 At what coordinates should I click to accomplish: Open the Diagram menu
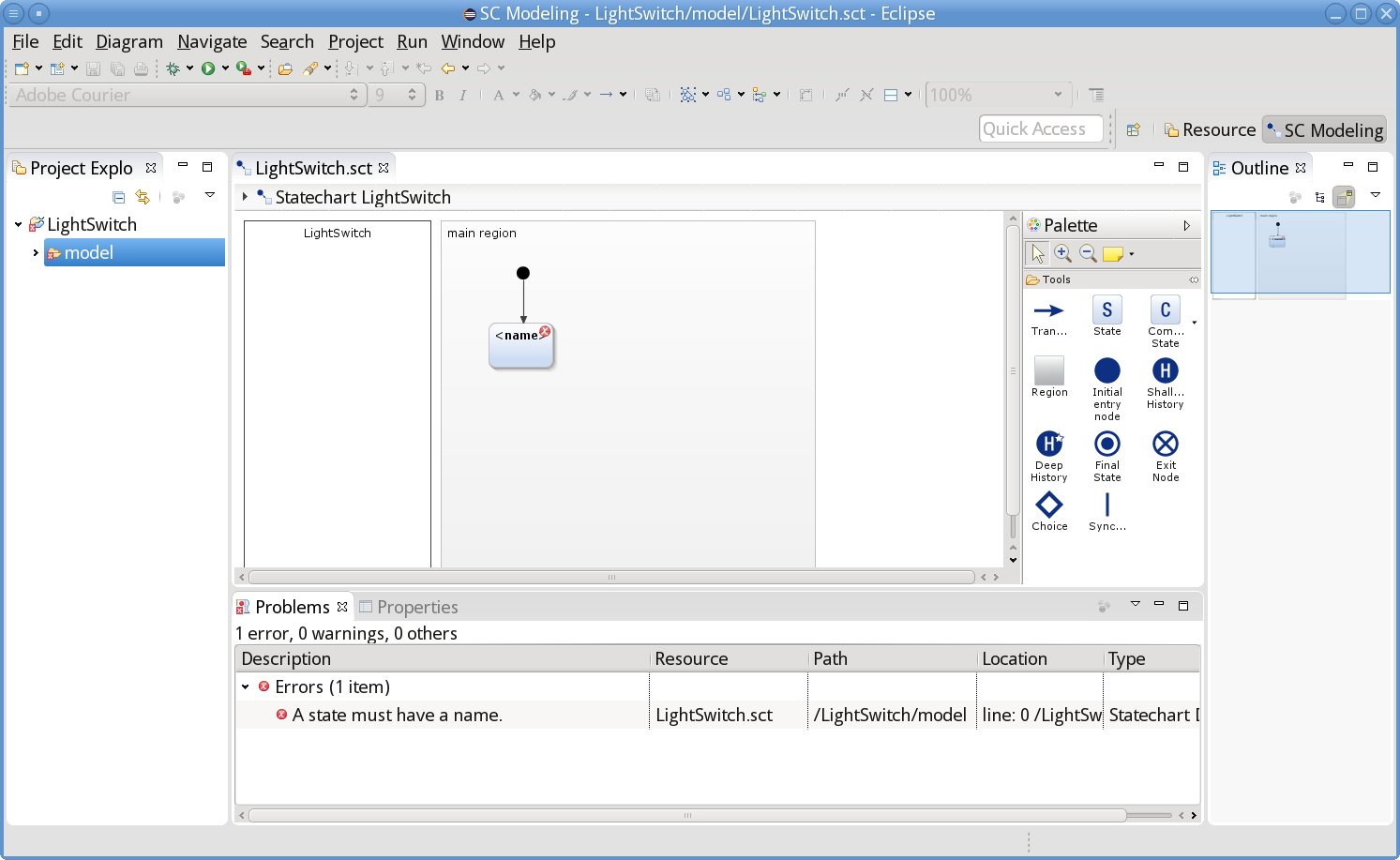coord(129,41)
